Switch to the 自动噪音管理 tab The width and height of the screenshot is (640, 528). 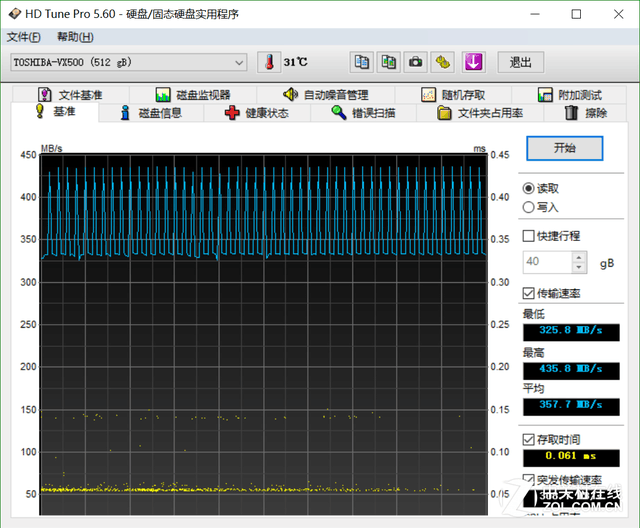[x=326, y=95]
